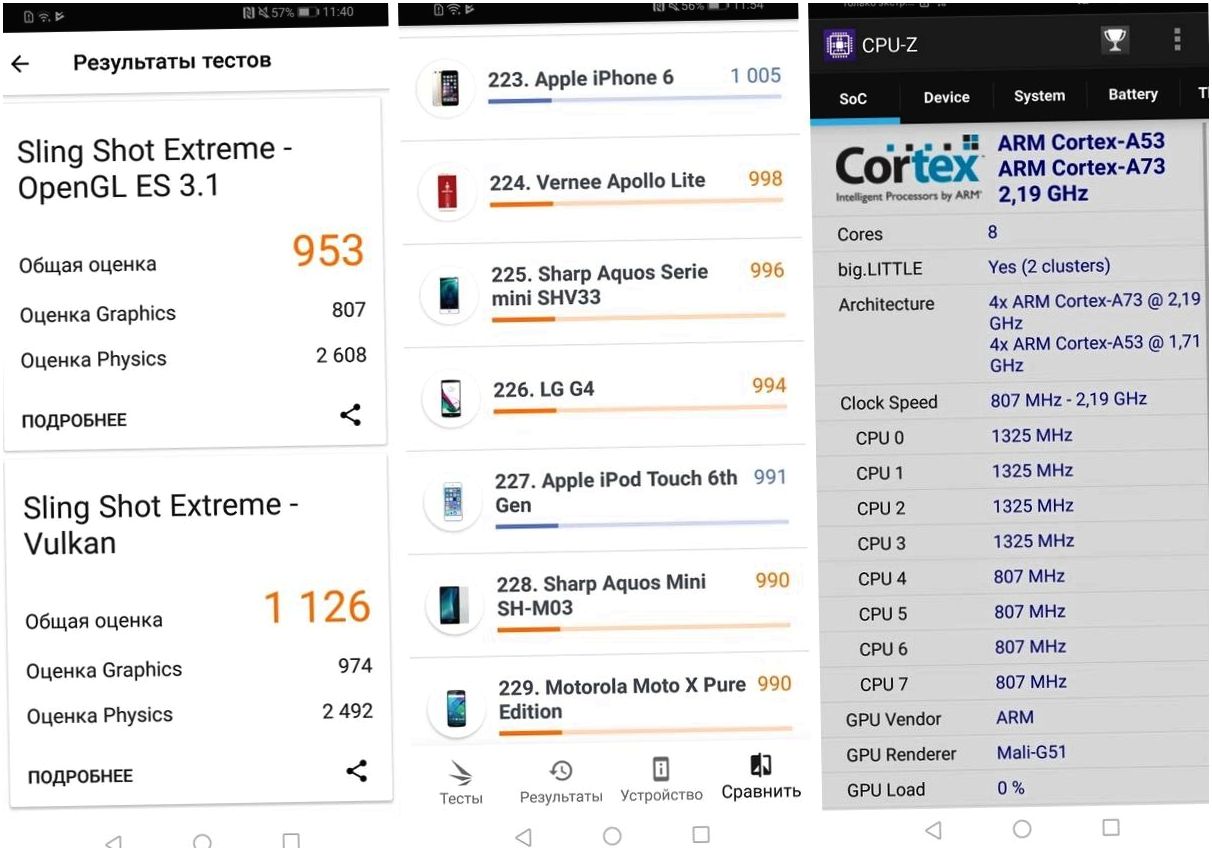Tap the GPU Vendor ARM value
The height and width of the screenshot is (851, 1212).
(x=1015, y=717)
